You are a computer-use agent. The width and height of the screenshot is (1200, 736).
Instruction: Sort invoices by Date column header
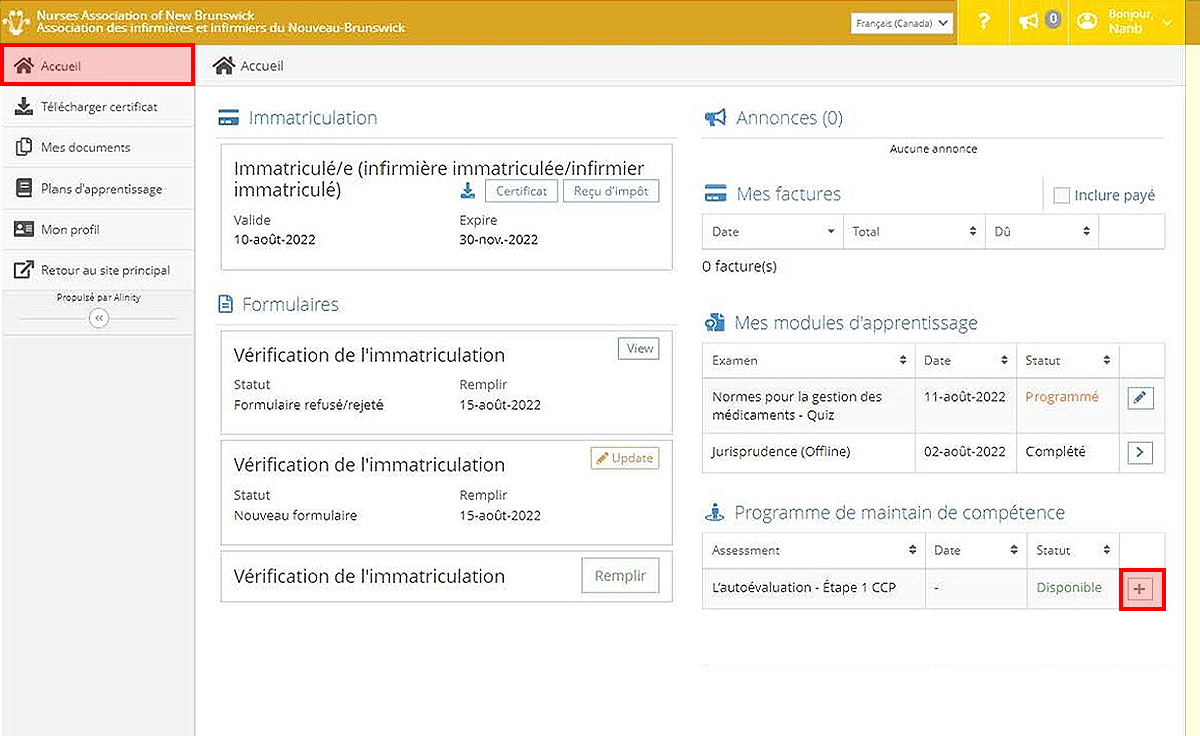(773, 232)
